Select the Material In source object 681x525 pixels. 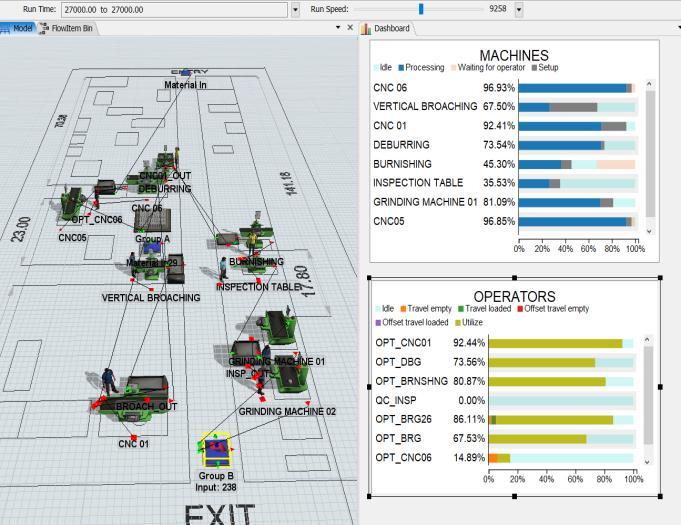(x=185, y=73)
